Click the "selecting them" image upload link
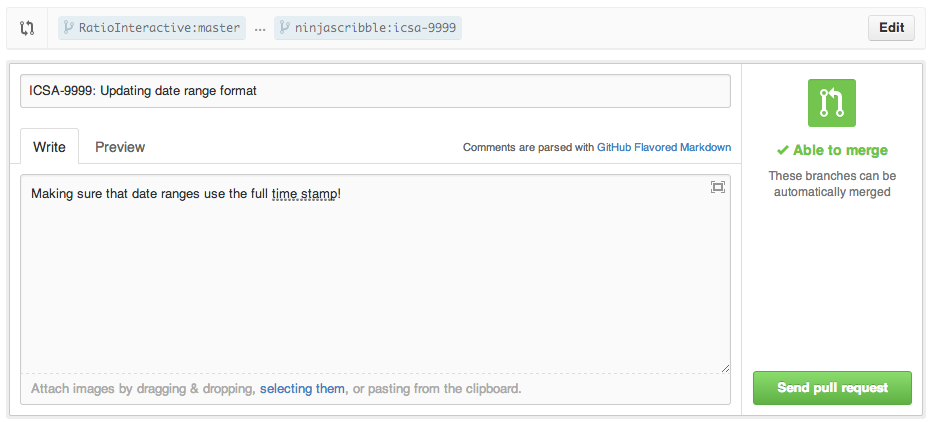 tap(302, 388)
